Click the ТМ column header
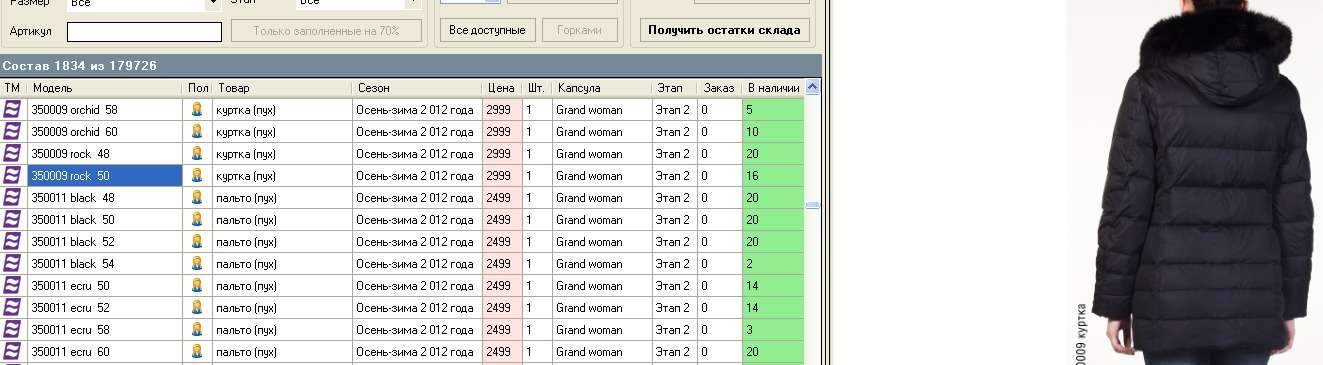The width and height of the screenshot is (1323, 365). point(12,88)
